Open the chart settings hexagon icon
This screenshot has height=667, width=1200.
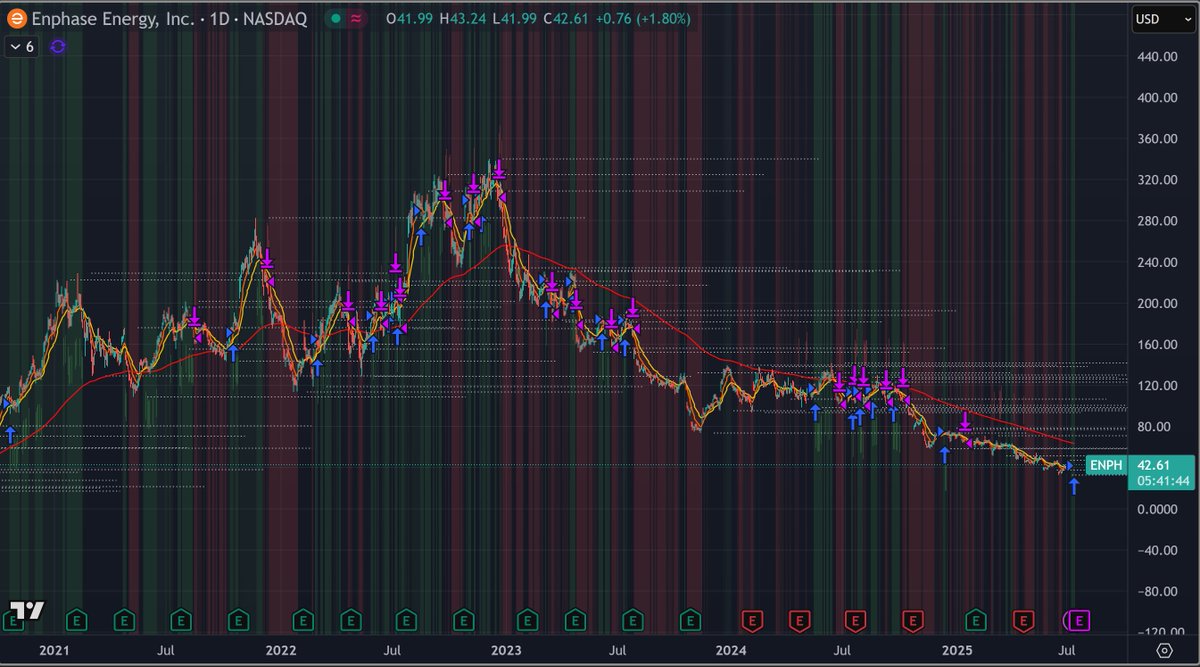point(1164,650)
